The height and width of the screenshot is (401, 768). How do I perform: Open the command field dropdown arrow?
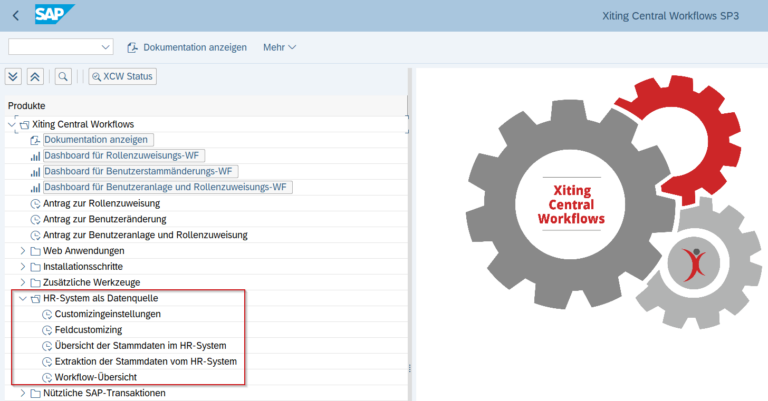(105, 47)
